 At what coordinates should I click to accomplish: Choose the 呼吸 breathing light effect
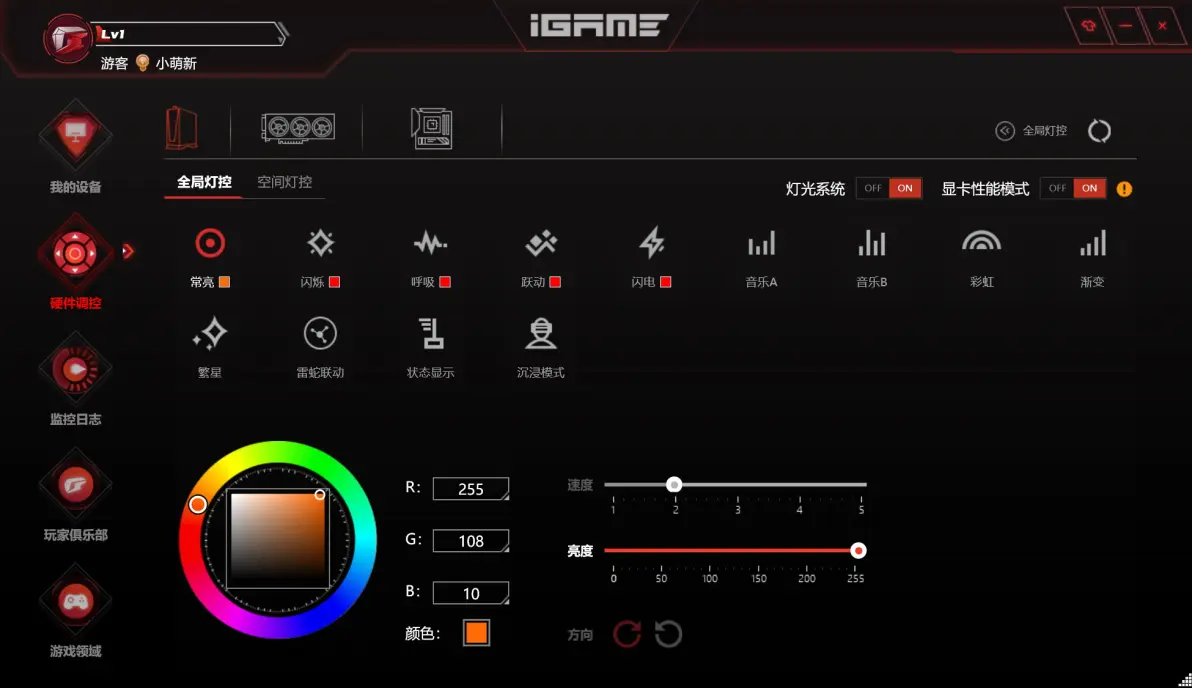pos(430,243)
